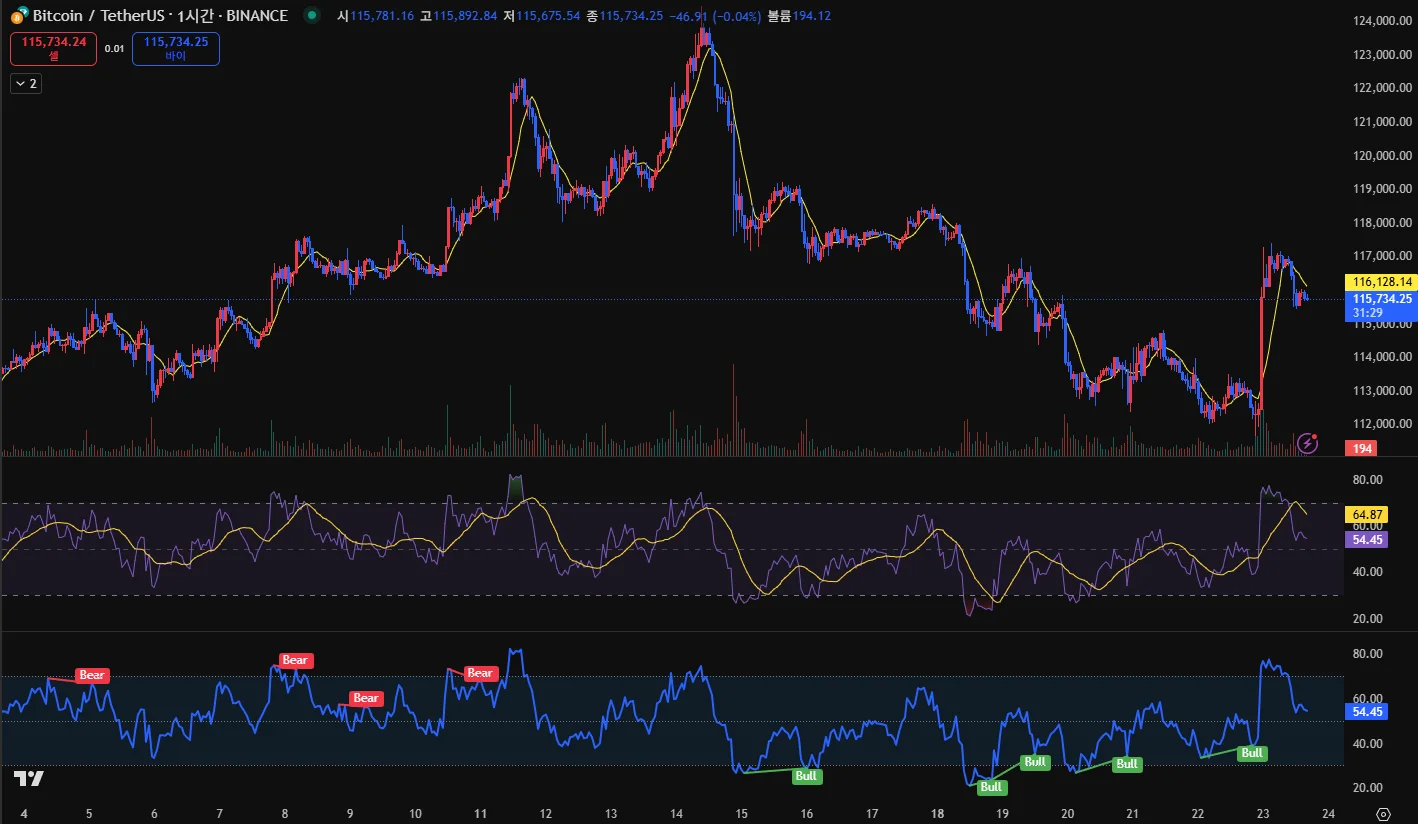The image size is (1418, 824).
Task: Click the Bear label above date 9
Action: tap(366, 698)
